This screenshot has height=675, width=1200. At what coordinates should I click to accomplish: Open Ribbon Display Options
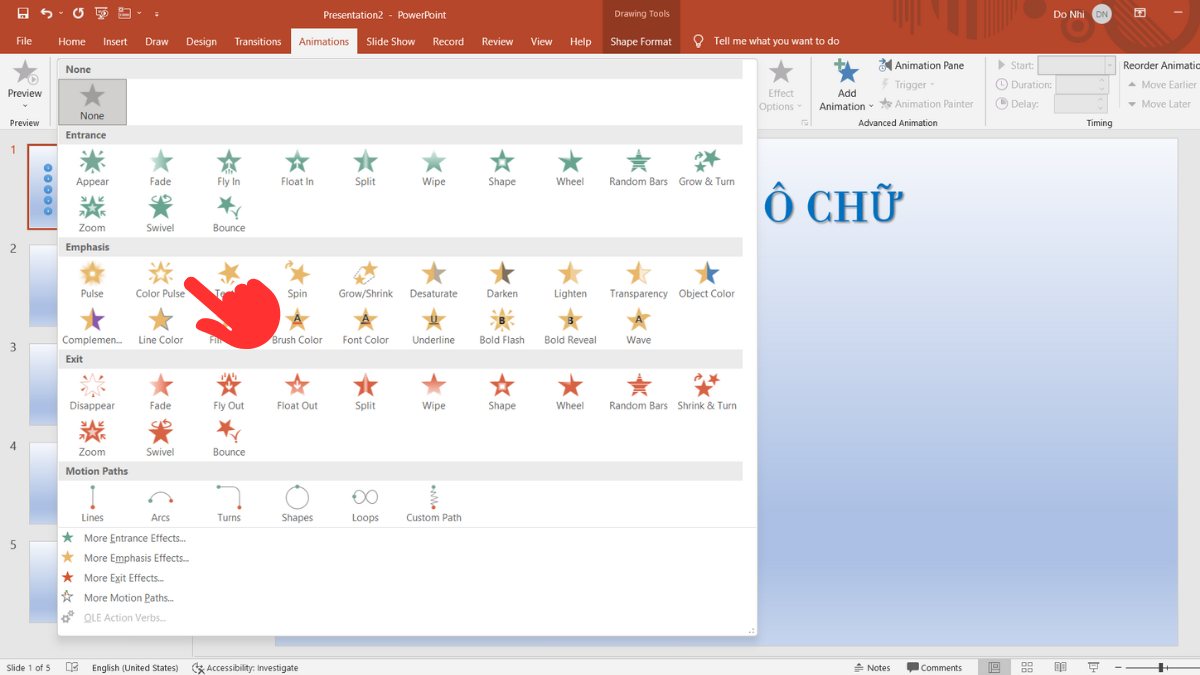[x=1139, y=14]
